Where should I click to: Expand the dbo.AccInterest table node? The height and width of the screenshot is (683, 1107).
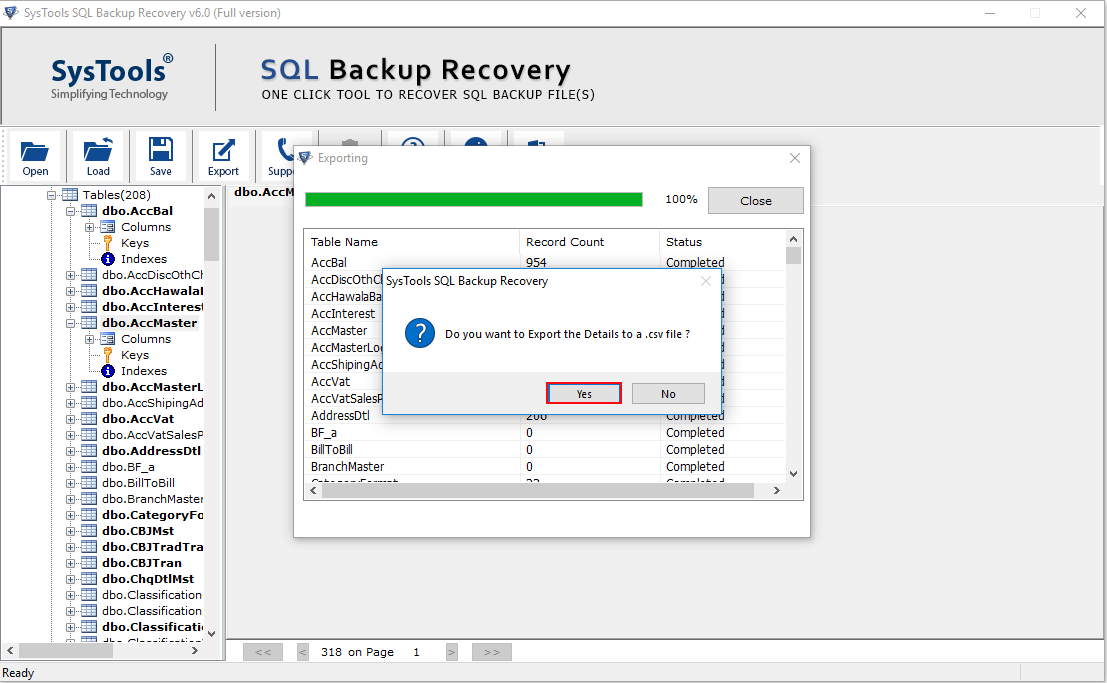[71, 307]
